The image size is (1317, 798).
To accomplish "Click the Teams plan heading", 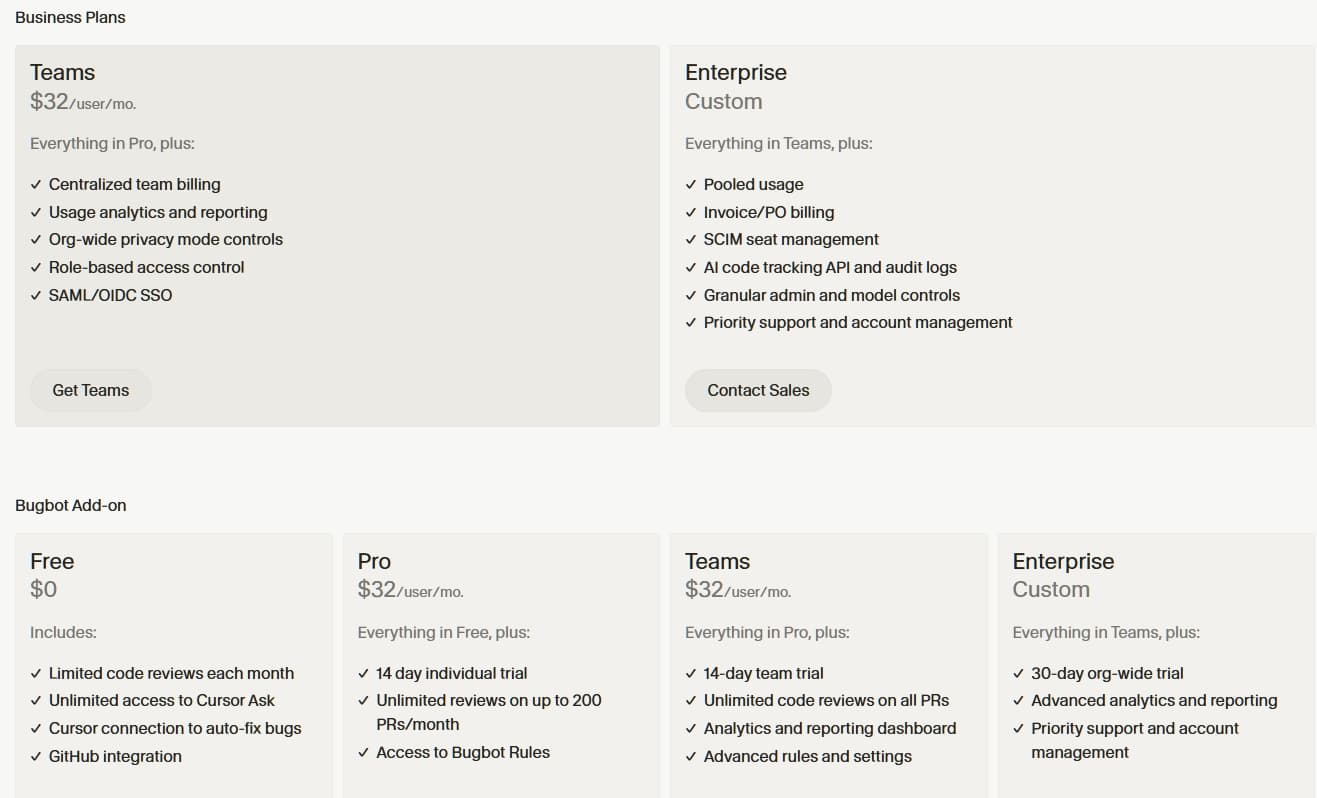I will pos(62,72).
